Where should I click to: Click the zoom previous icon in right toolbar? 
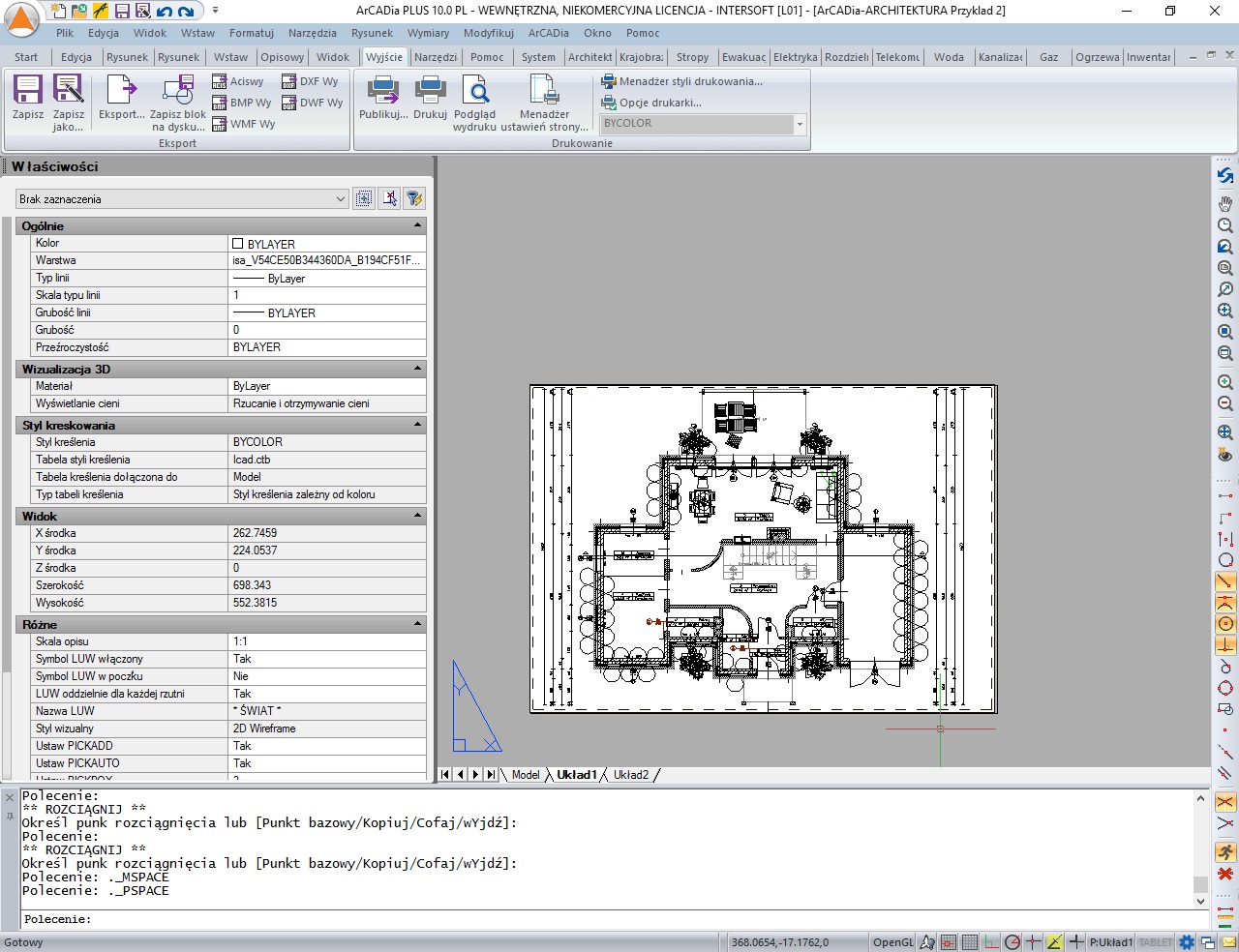1225,247
